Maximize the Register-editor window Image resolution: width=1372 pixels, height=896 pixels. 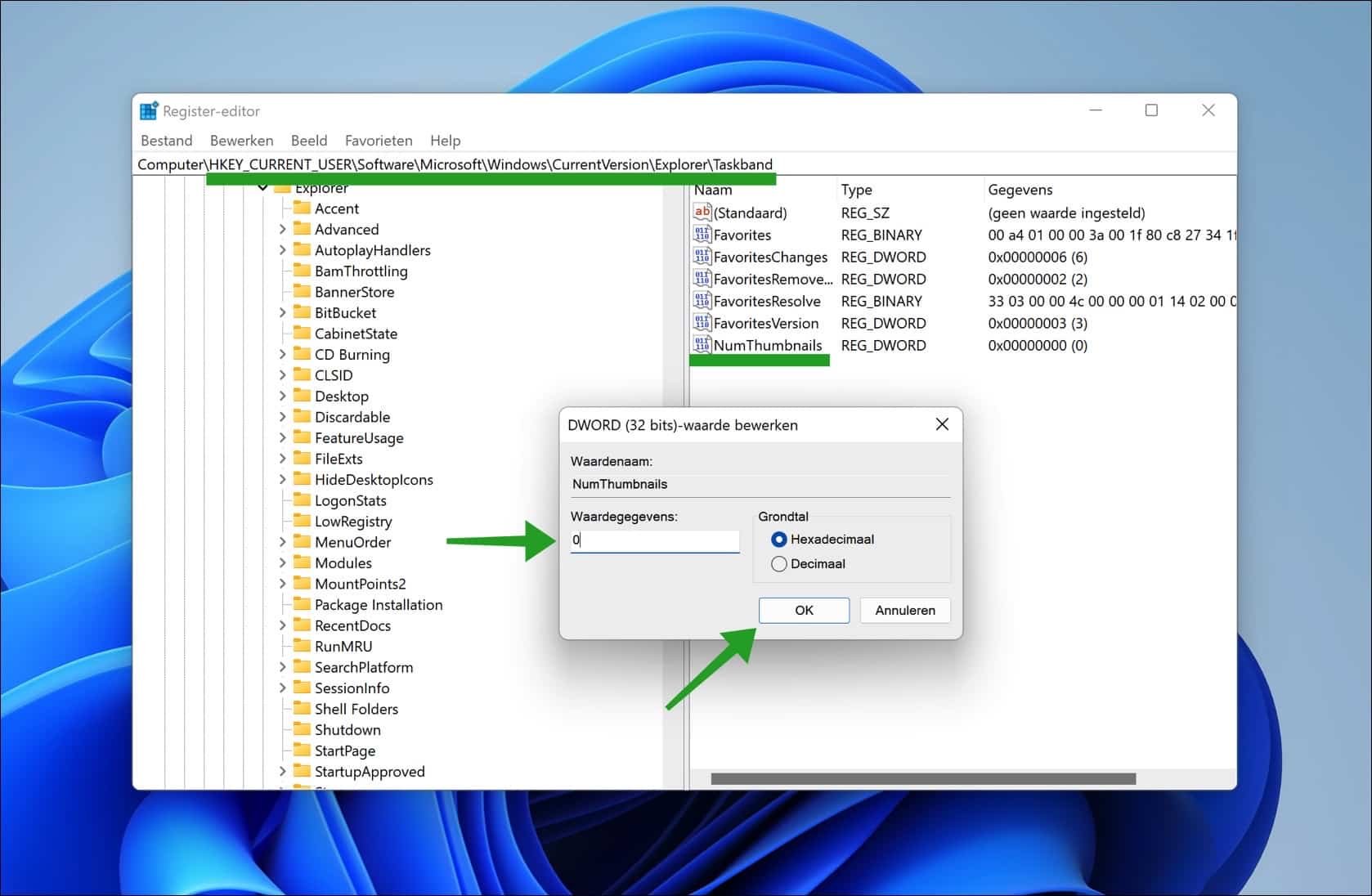(1151, 110)
